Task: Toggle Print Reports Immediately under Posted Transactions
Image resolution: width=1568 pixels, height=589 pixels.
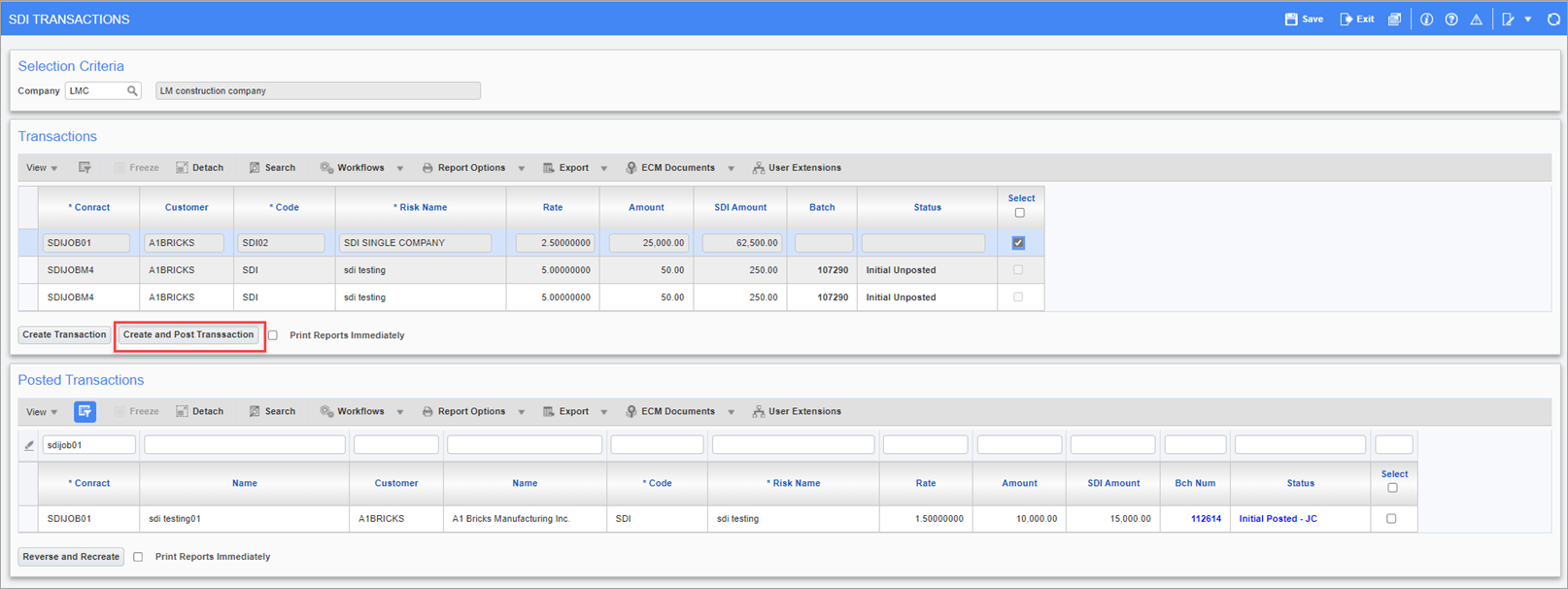Action: [x=138, y=557]
